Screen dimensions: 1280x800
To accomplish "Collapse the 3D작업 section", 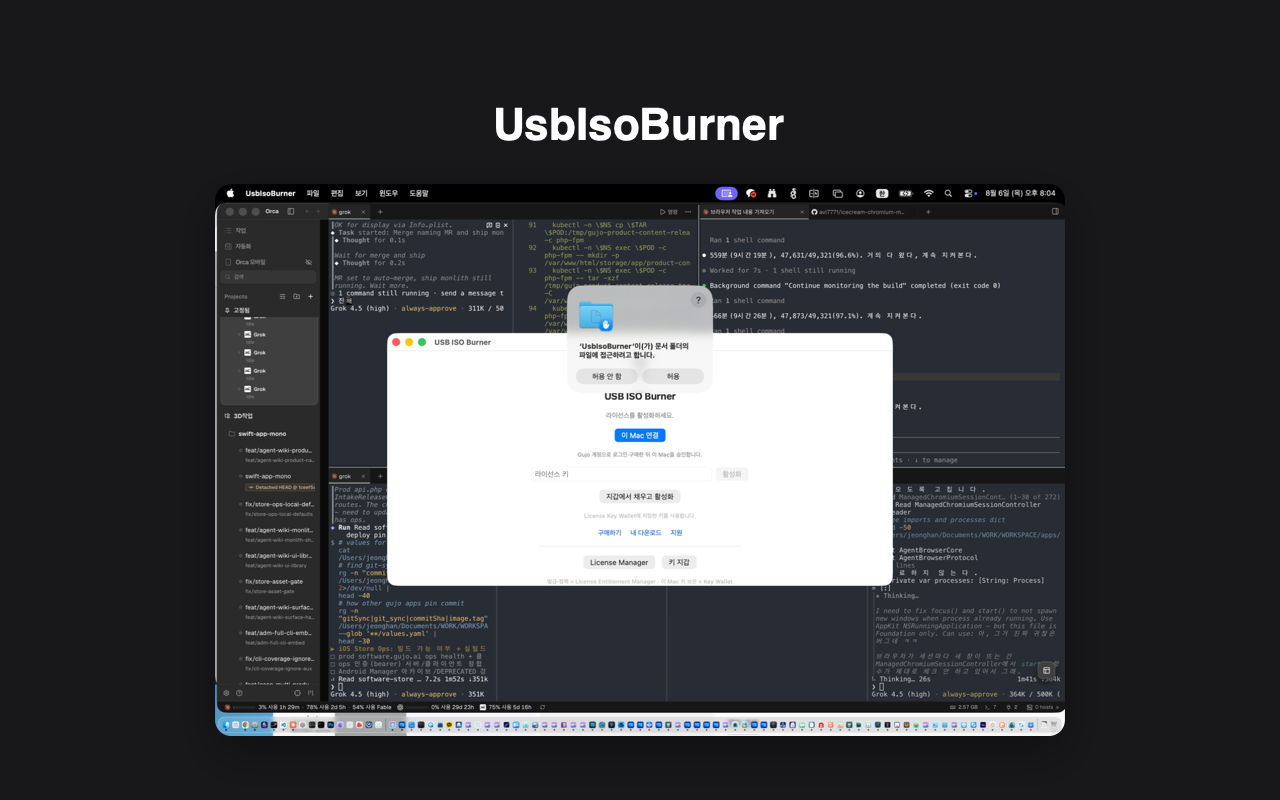I will [x=238, y=415].
